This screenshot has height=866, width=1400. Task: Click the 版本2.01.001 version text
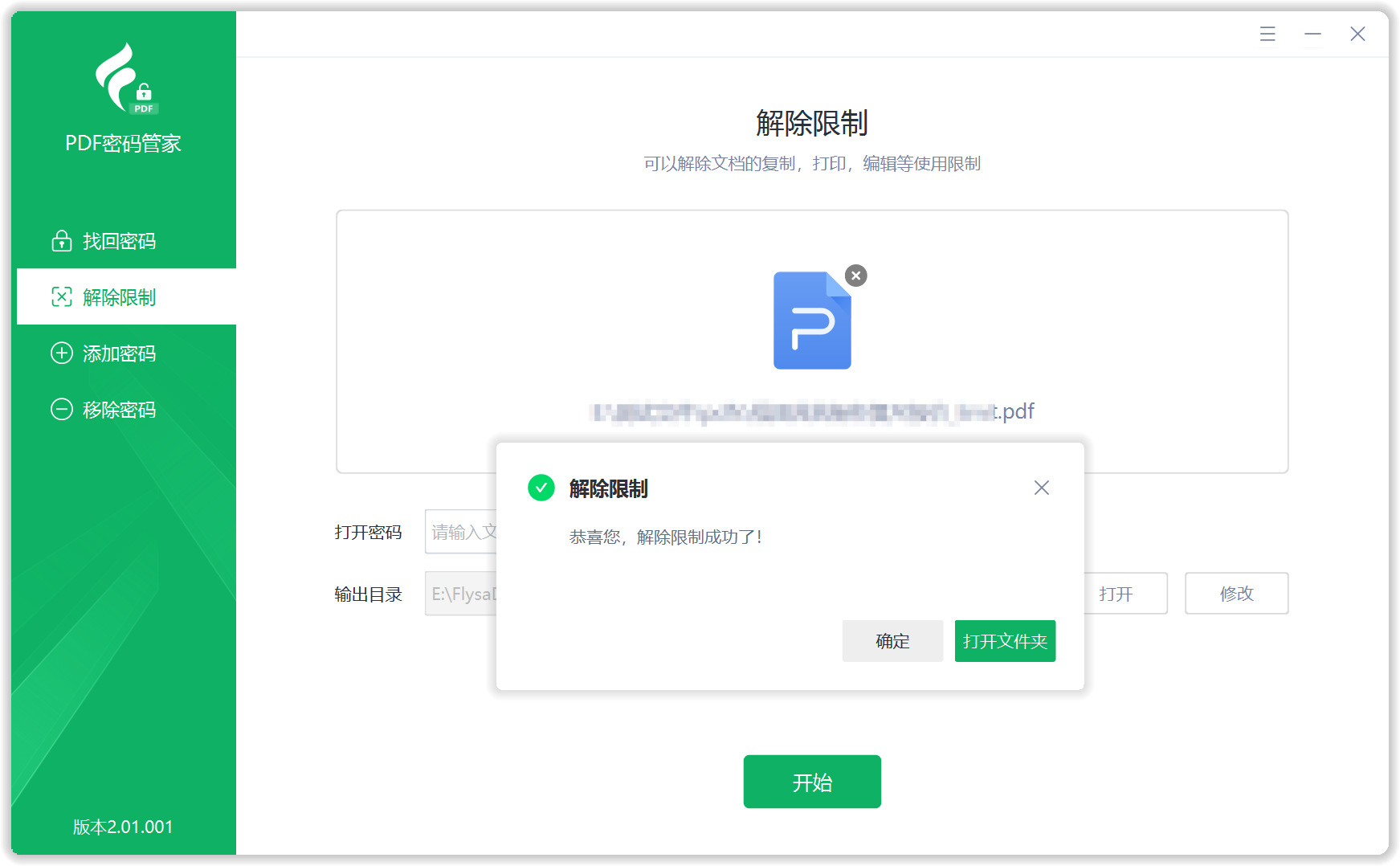tap(123, 827)
